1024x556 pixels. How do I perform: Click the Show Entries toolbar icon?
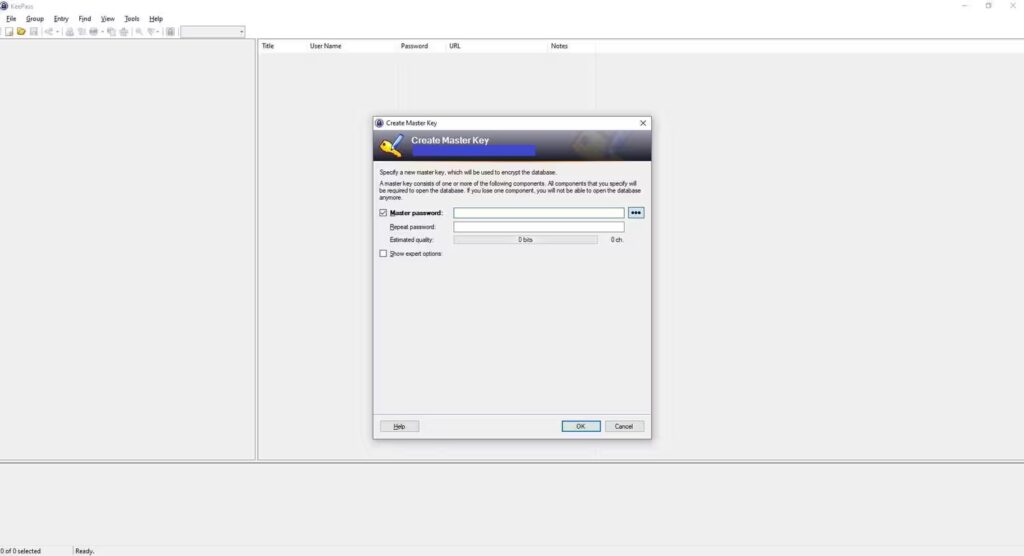click(x=151, y=31)
